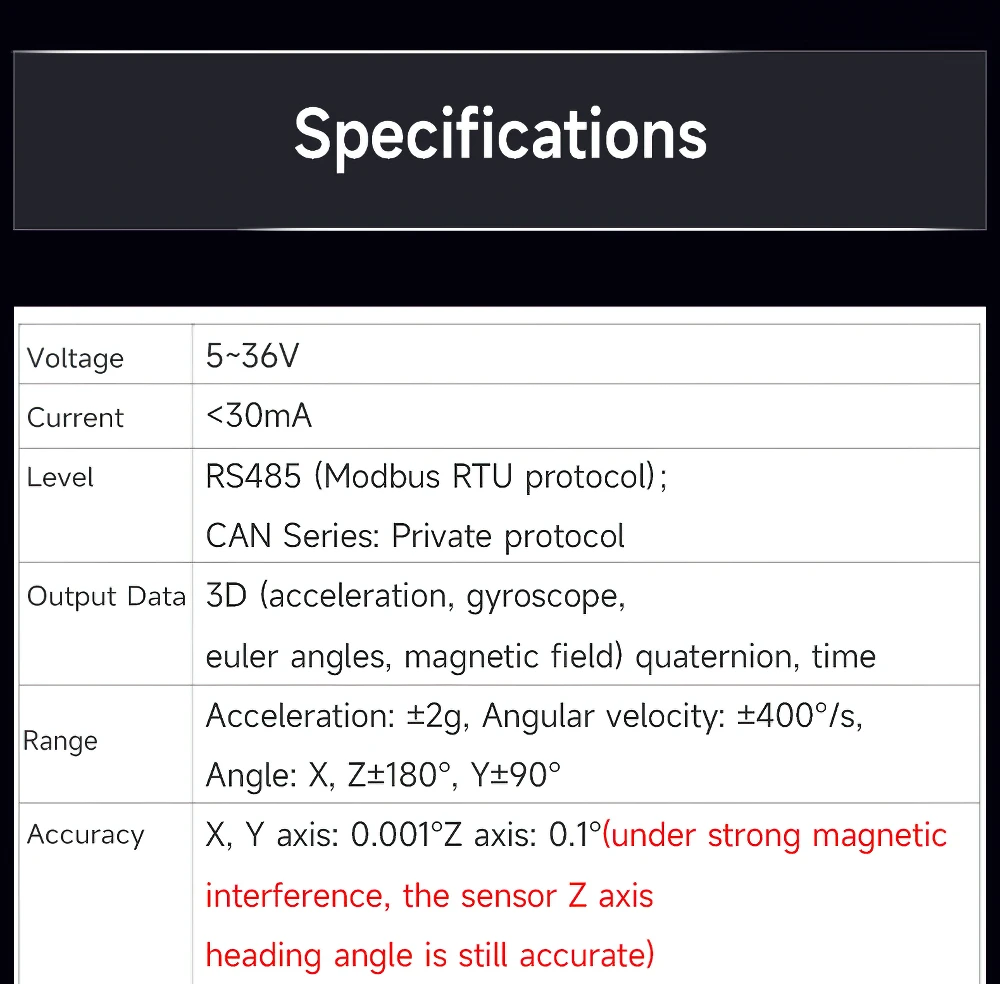
Task: Click the 5~36V voltage value
Action: 252,356
